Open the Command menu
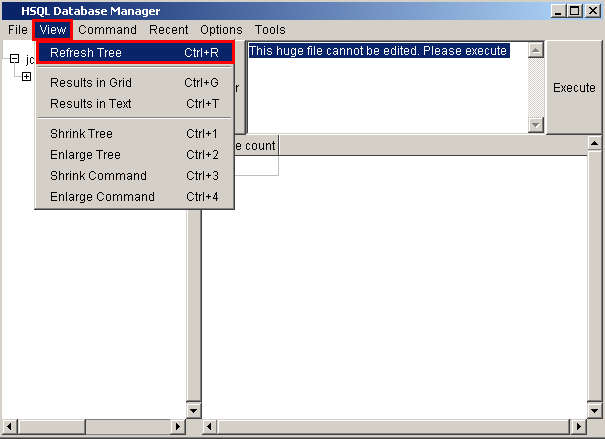This screenshot has height=439, width=605. point(107,30)
